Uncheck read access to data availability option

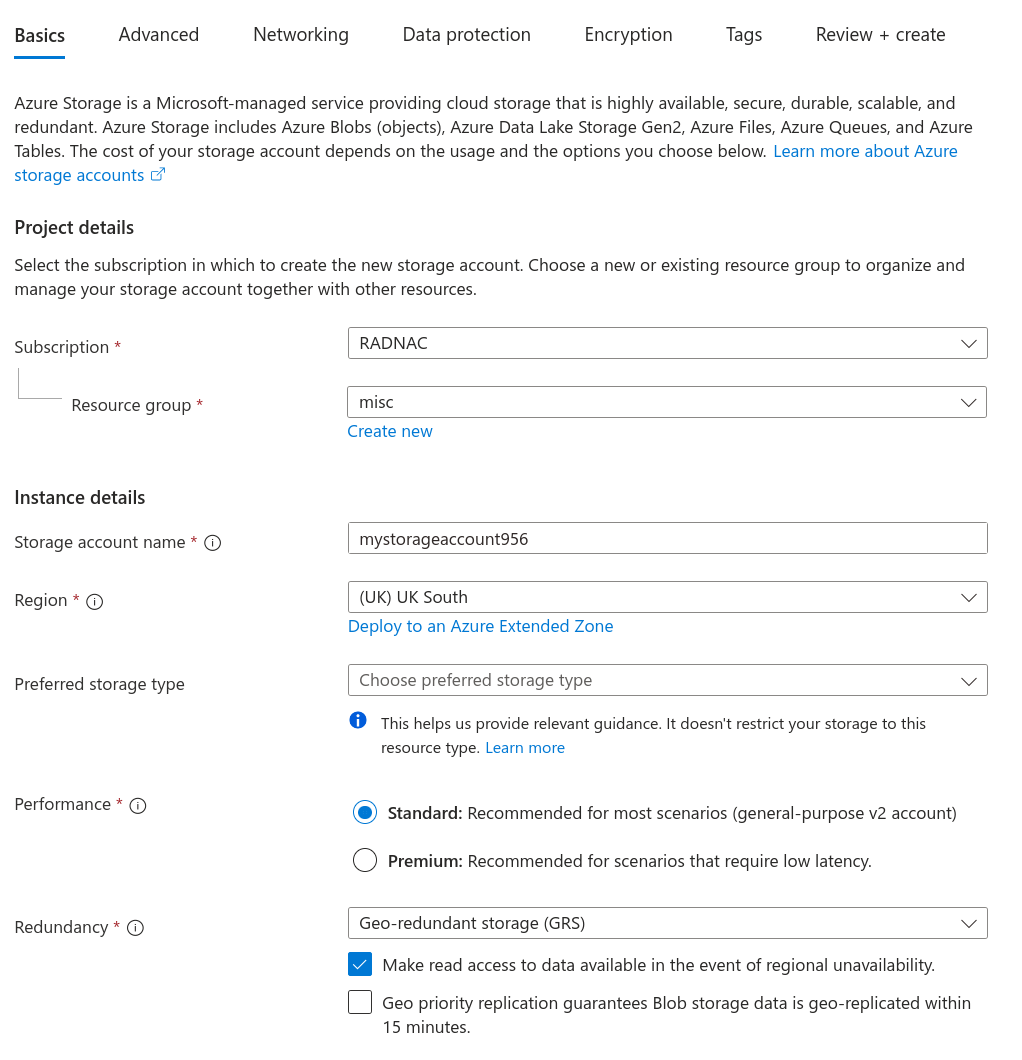[x=359, y=964]
